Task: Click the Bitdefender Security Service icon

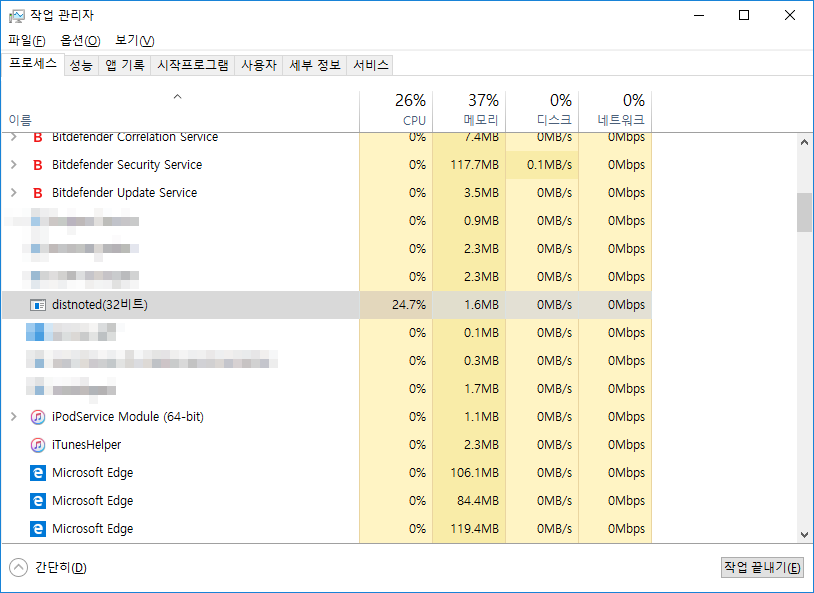Action: [38, 165]
